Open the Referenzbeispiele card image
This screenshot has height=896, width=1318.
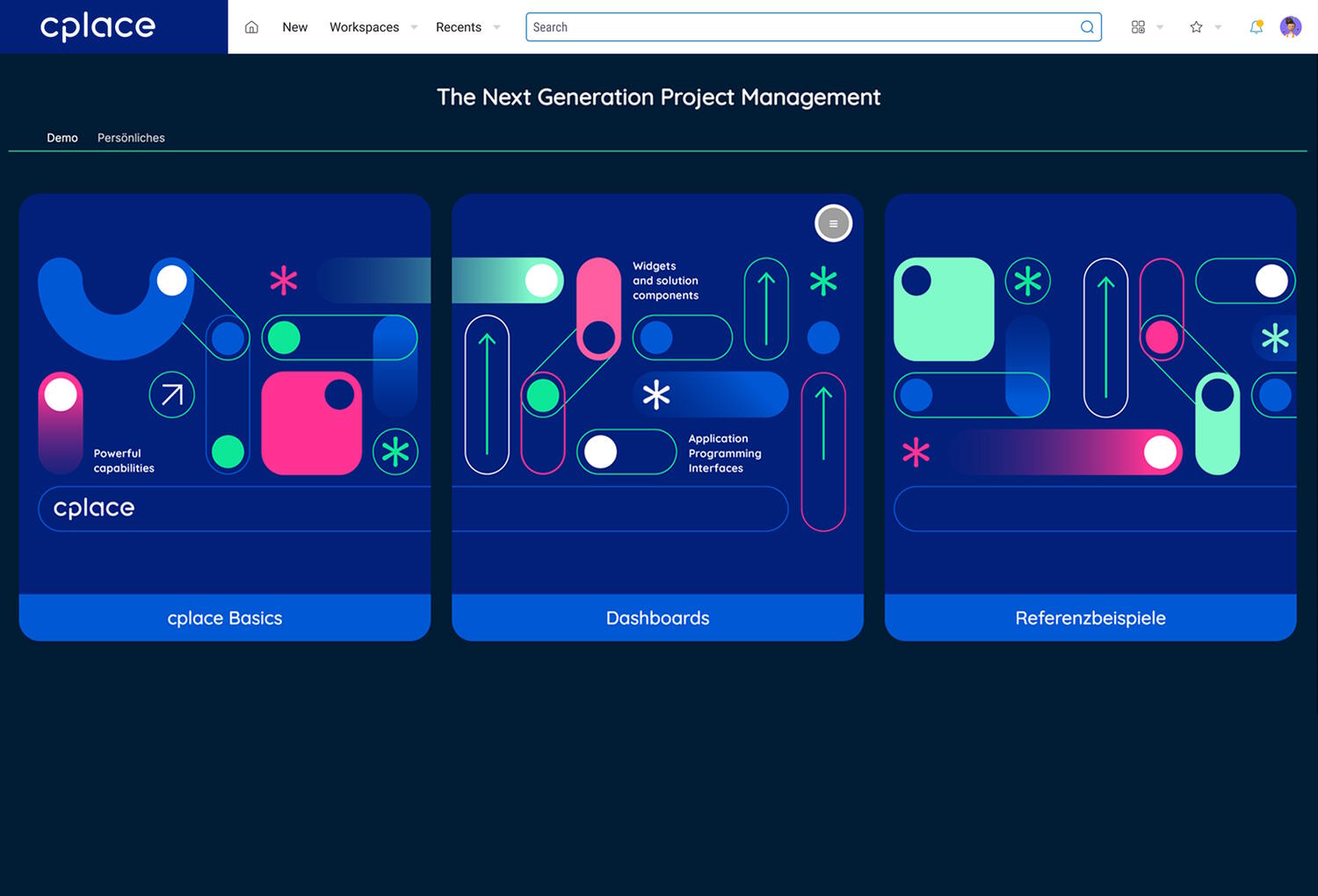point(1090,394)
